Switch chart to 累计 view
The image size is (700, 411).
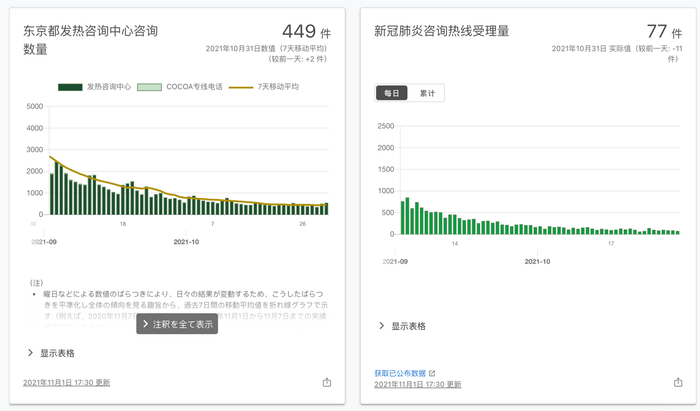tap(427, 93)
